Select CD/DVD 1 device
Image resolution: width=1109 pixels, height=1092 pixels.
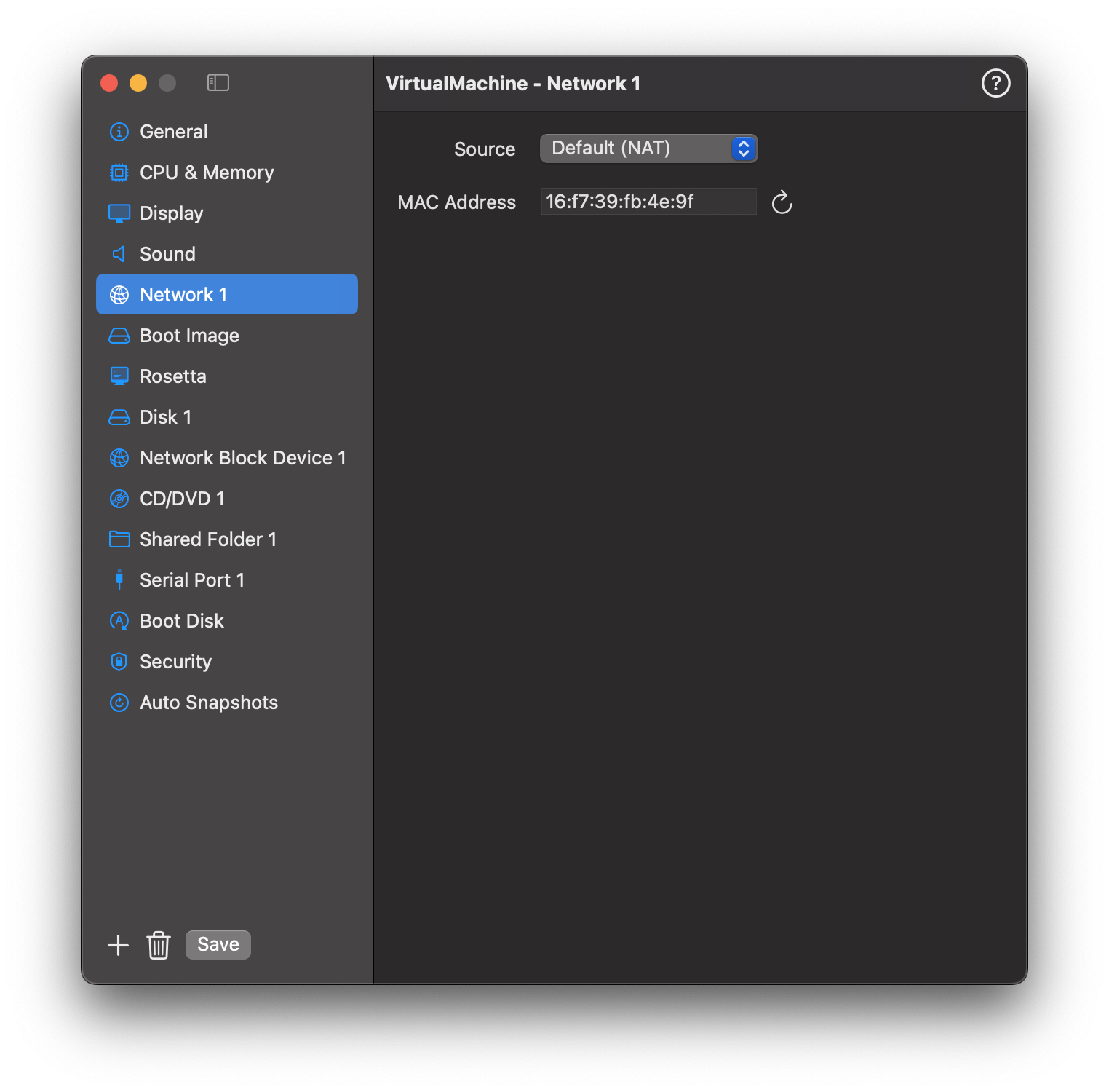(182, 499)
